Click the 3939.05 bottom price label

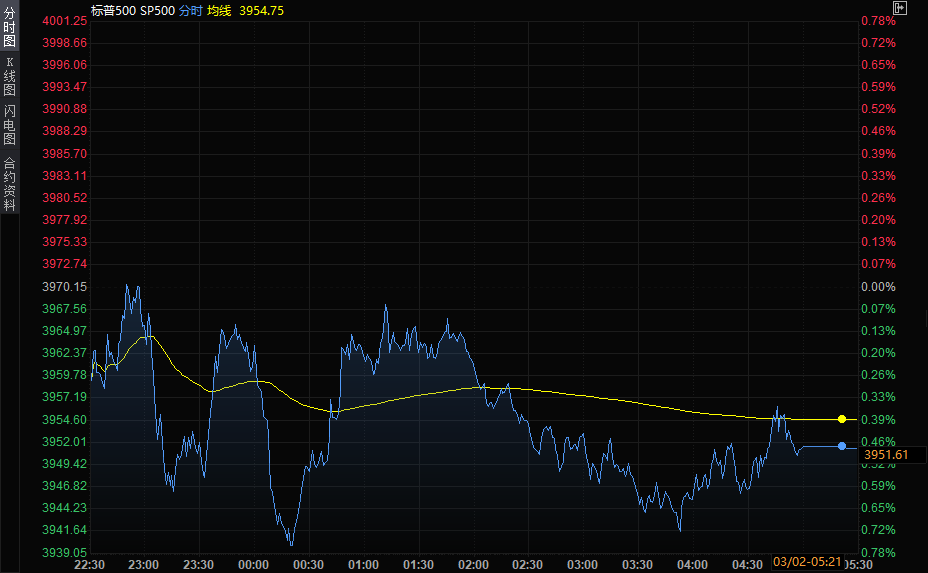[x=66, y=552]
